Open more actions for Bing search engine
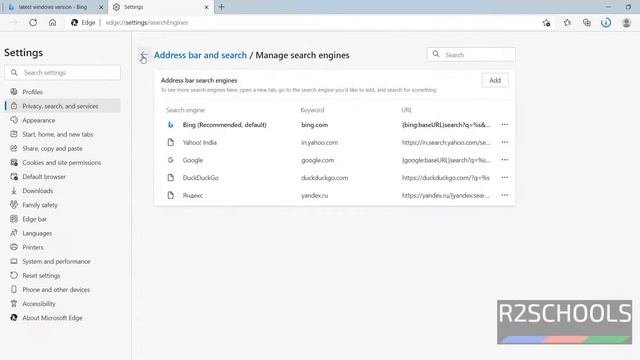 pos(505,124)
